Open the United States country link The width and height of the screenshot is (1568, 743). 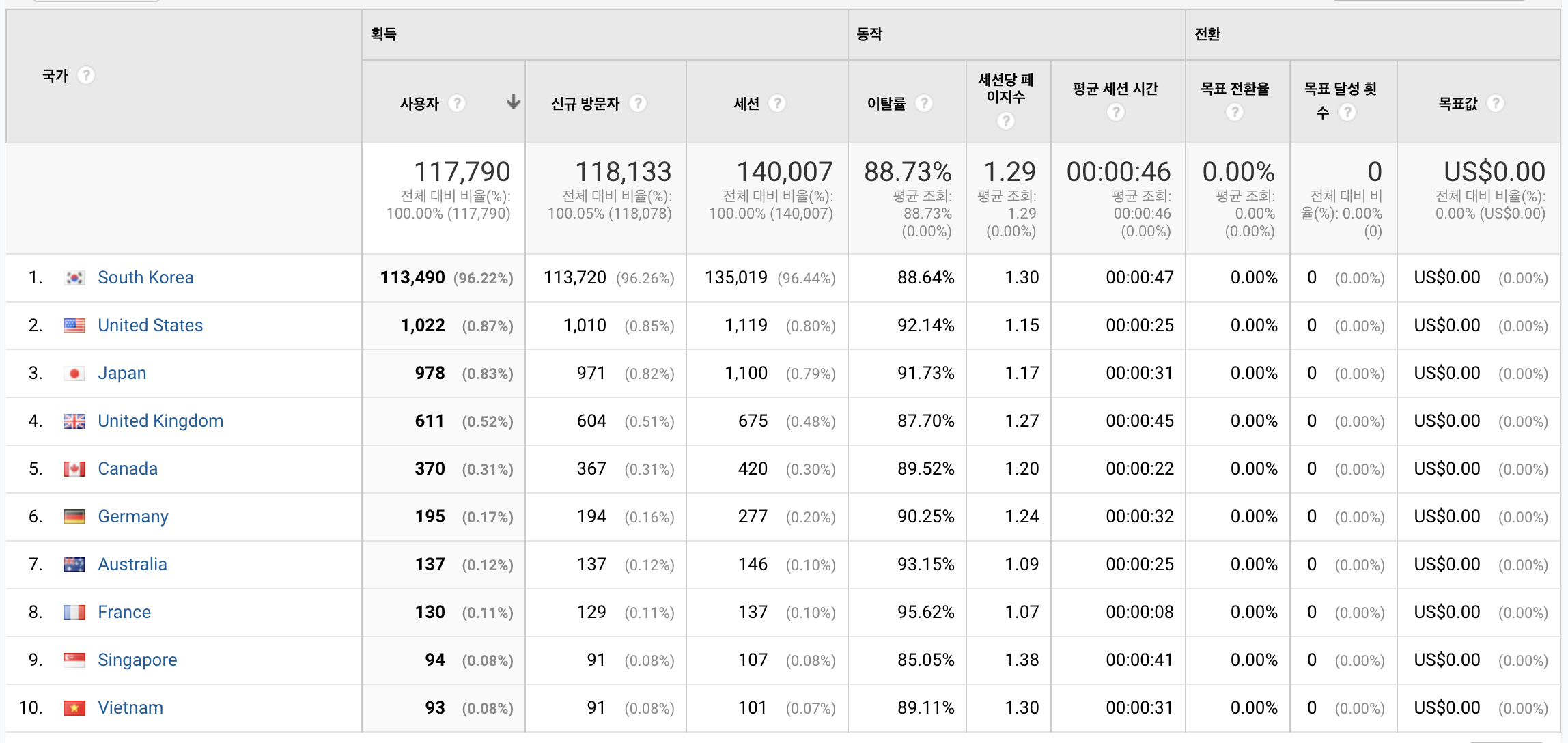coord(150,326)
